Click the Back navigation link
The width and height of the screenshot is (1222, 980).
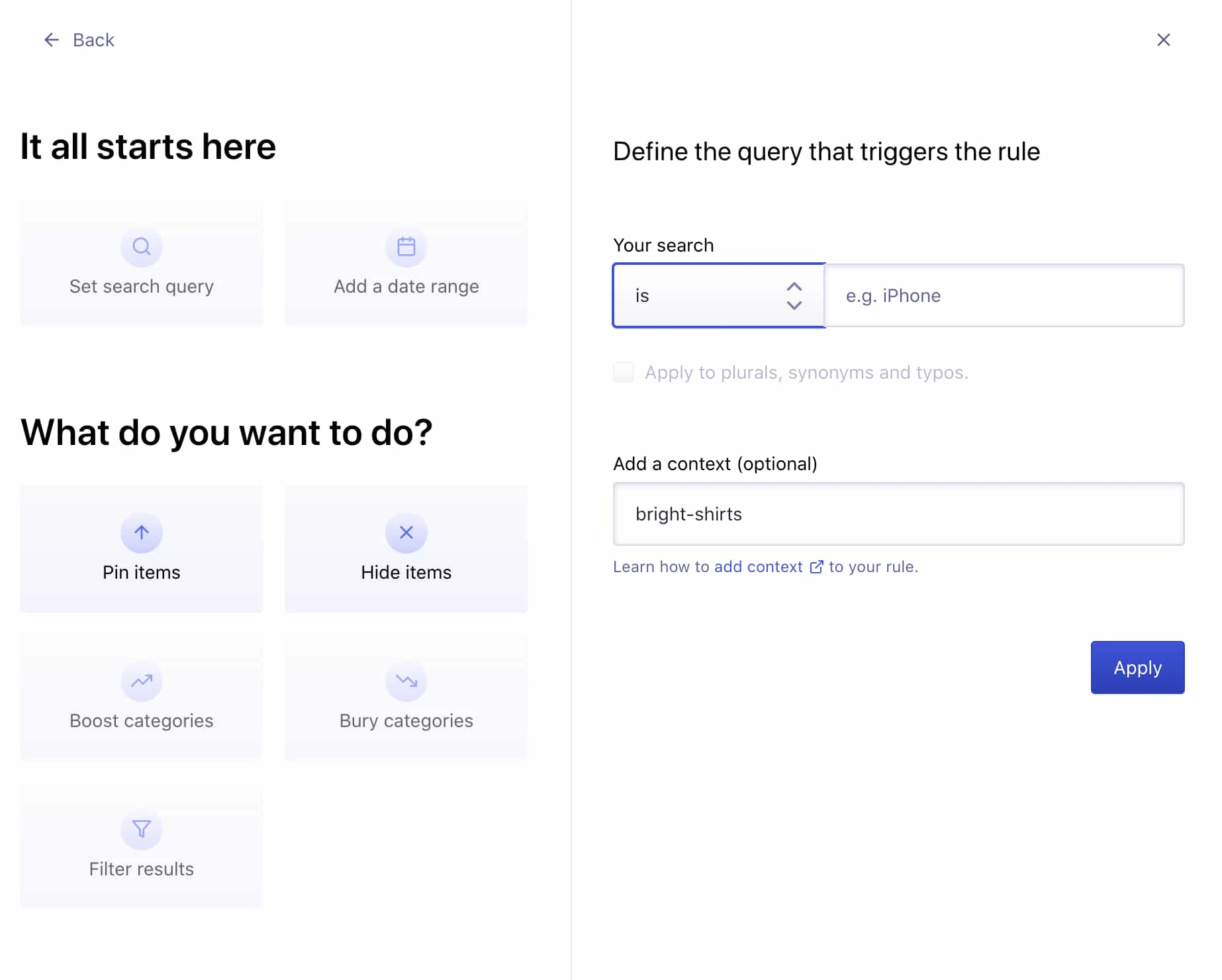coord(93,40)
